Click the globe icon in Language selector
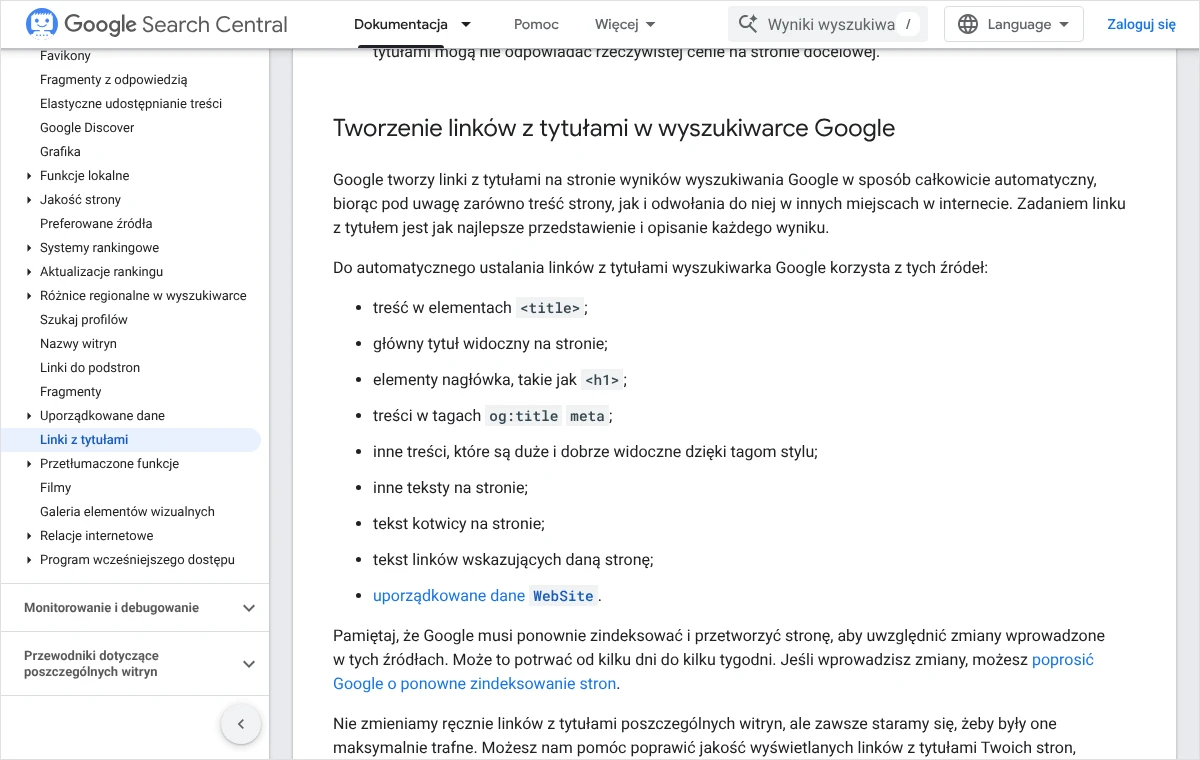1200x760 pixels. pos(967,24)
